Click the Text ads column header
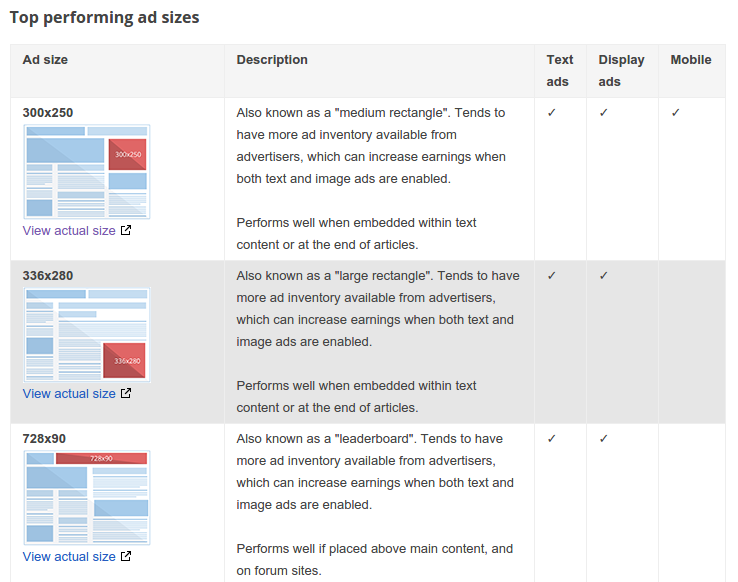 click(559, 71)
